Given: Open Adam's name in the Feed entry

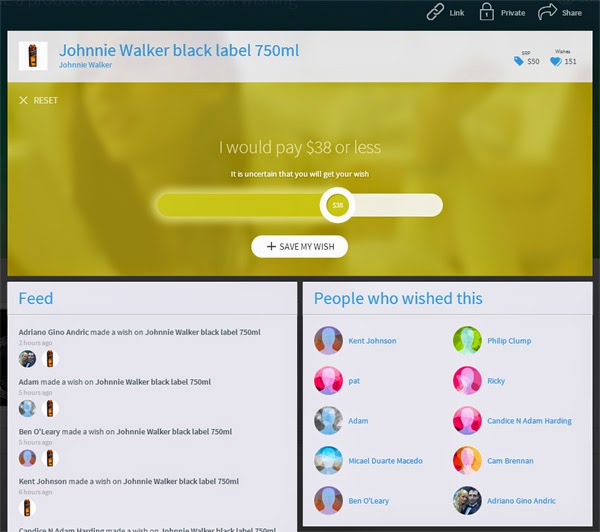Looking at the screenshot, I should pyautogui.click(x=29, y=382).
